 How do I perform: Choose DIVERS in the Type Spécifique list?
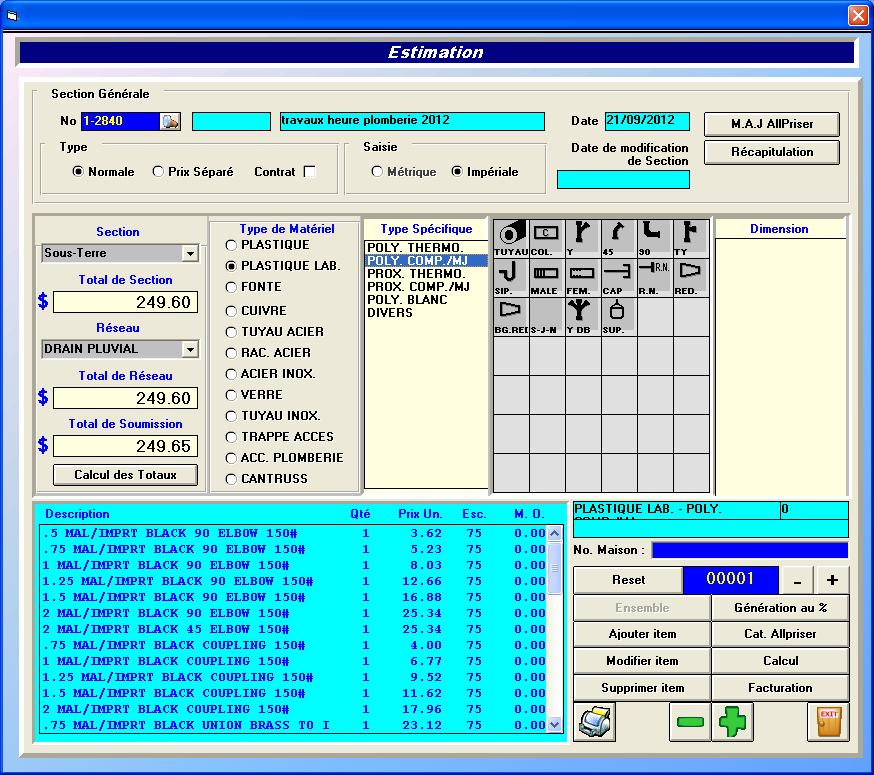click(390, 313)
